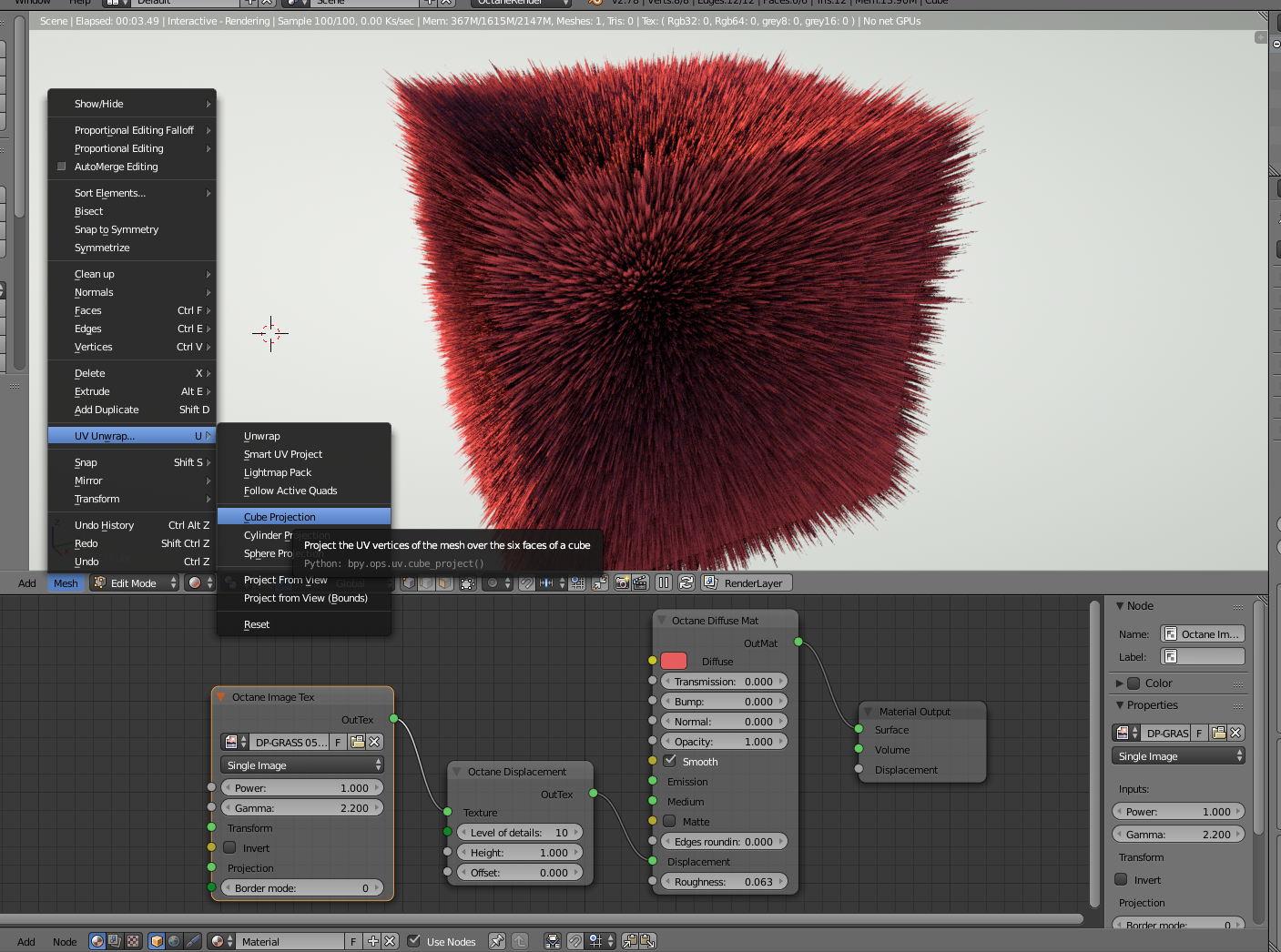Open the Edit Mode selector dropdown

(x=134, y=582)
